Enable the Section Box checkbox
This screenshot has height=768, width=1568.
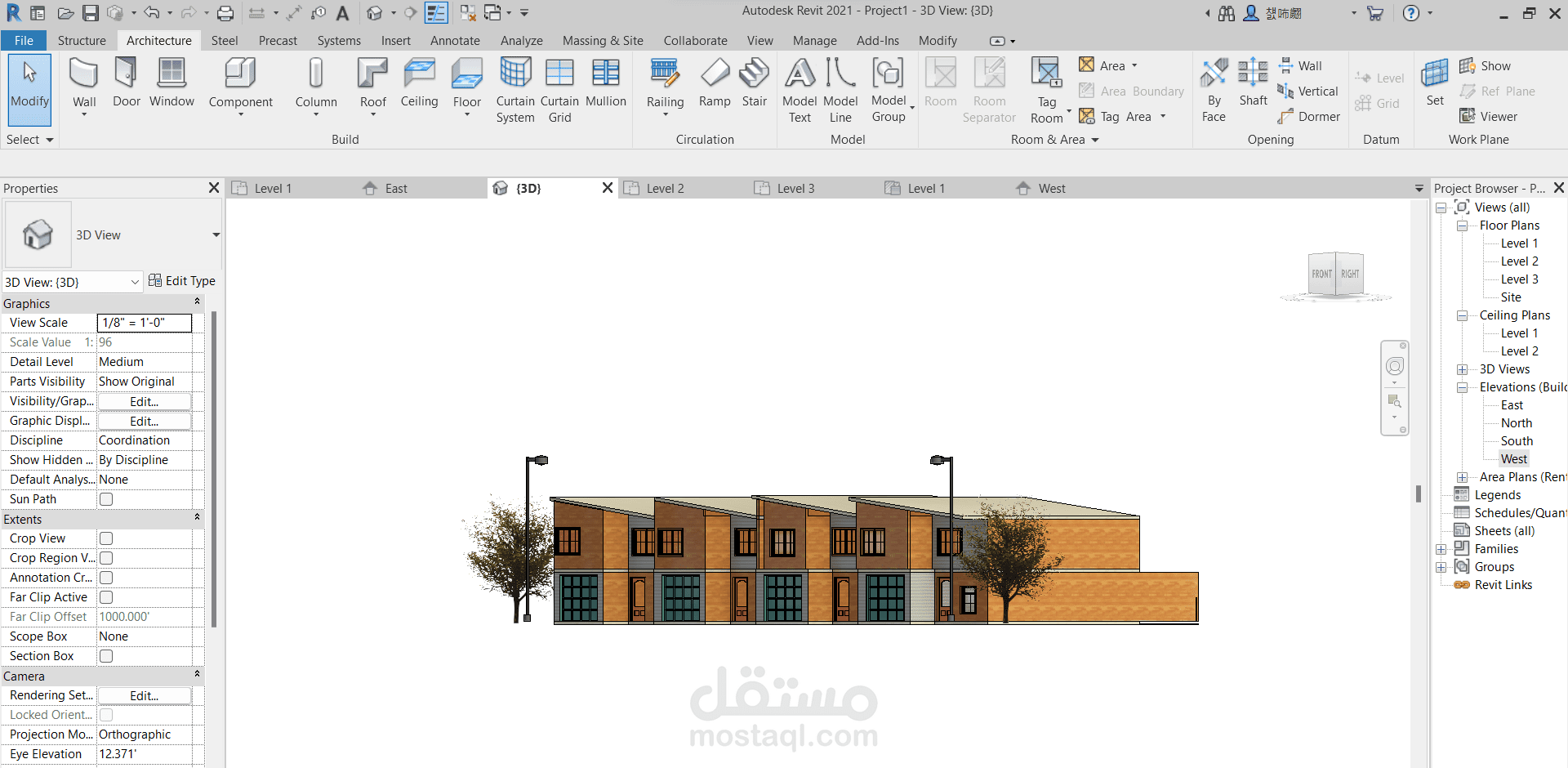(x=106, y=656)
